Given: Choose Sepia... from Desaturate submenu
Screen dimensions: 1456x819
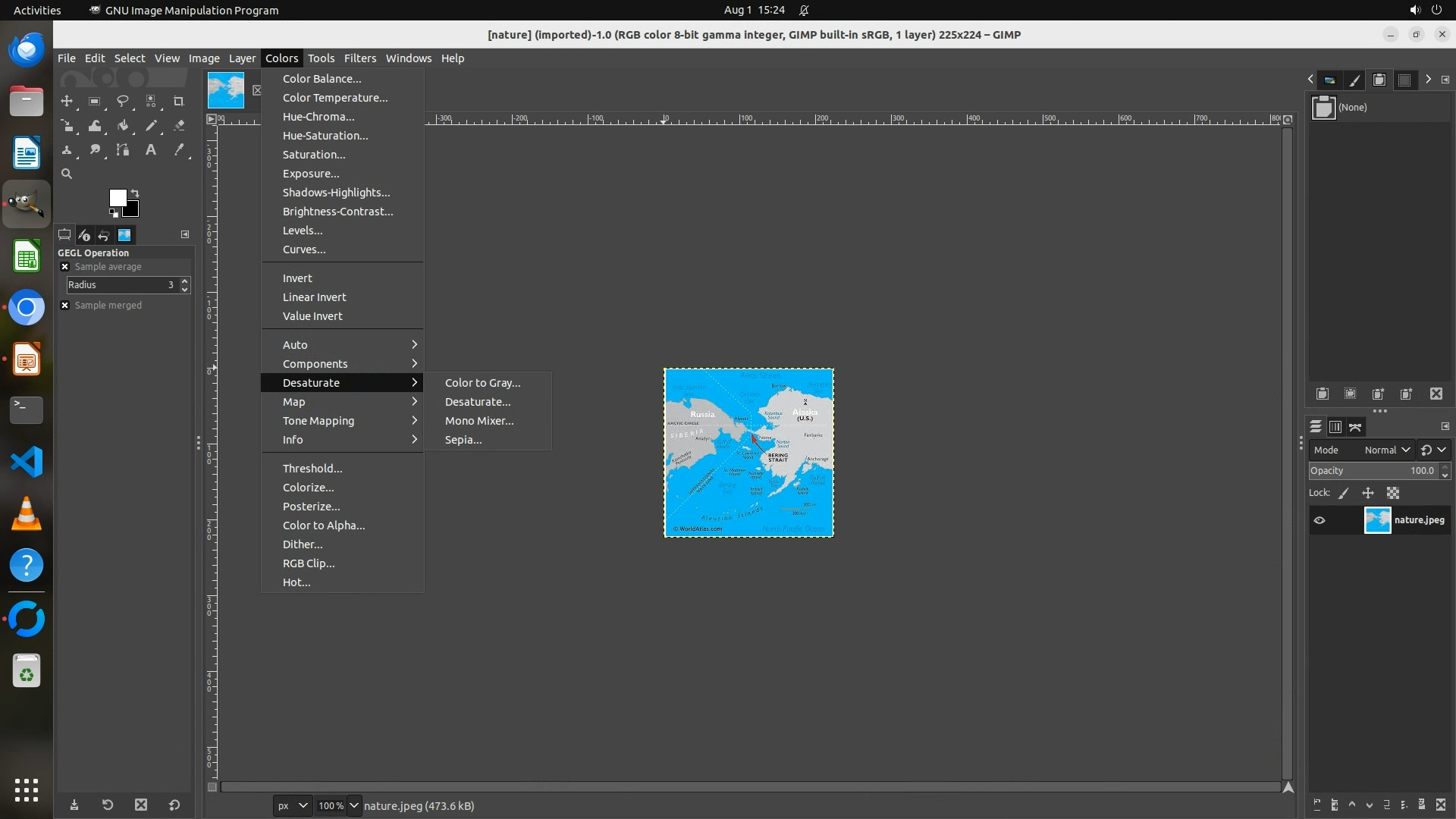Looking at the screenshot, I should 463,440.
